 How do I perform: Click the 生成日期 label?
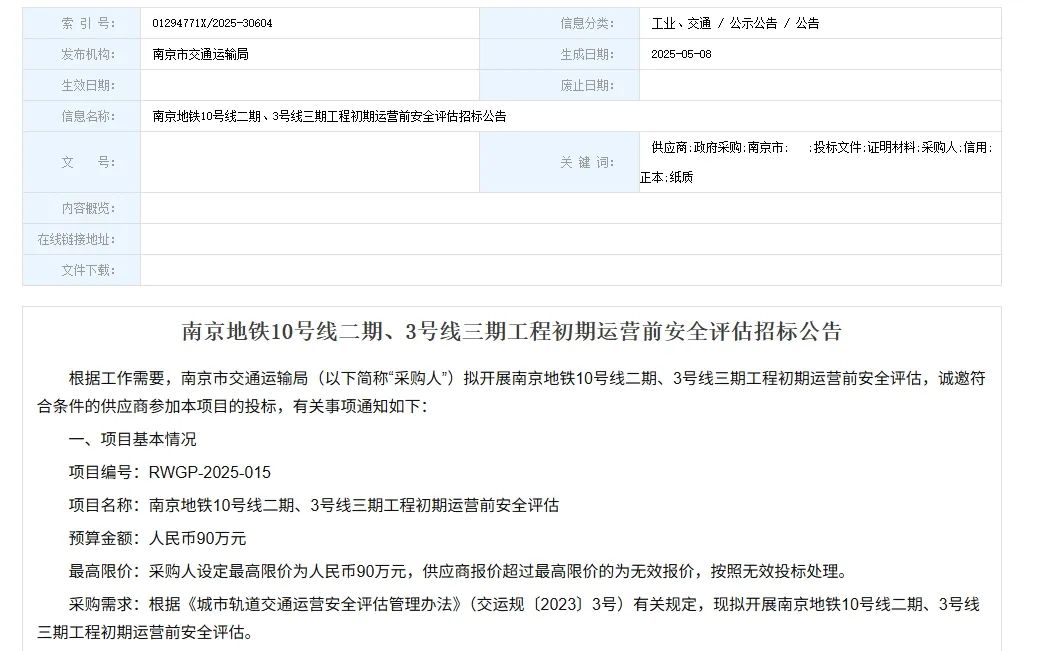[587, 55]
